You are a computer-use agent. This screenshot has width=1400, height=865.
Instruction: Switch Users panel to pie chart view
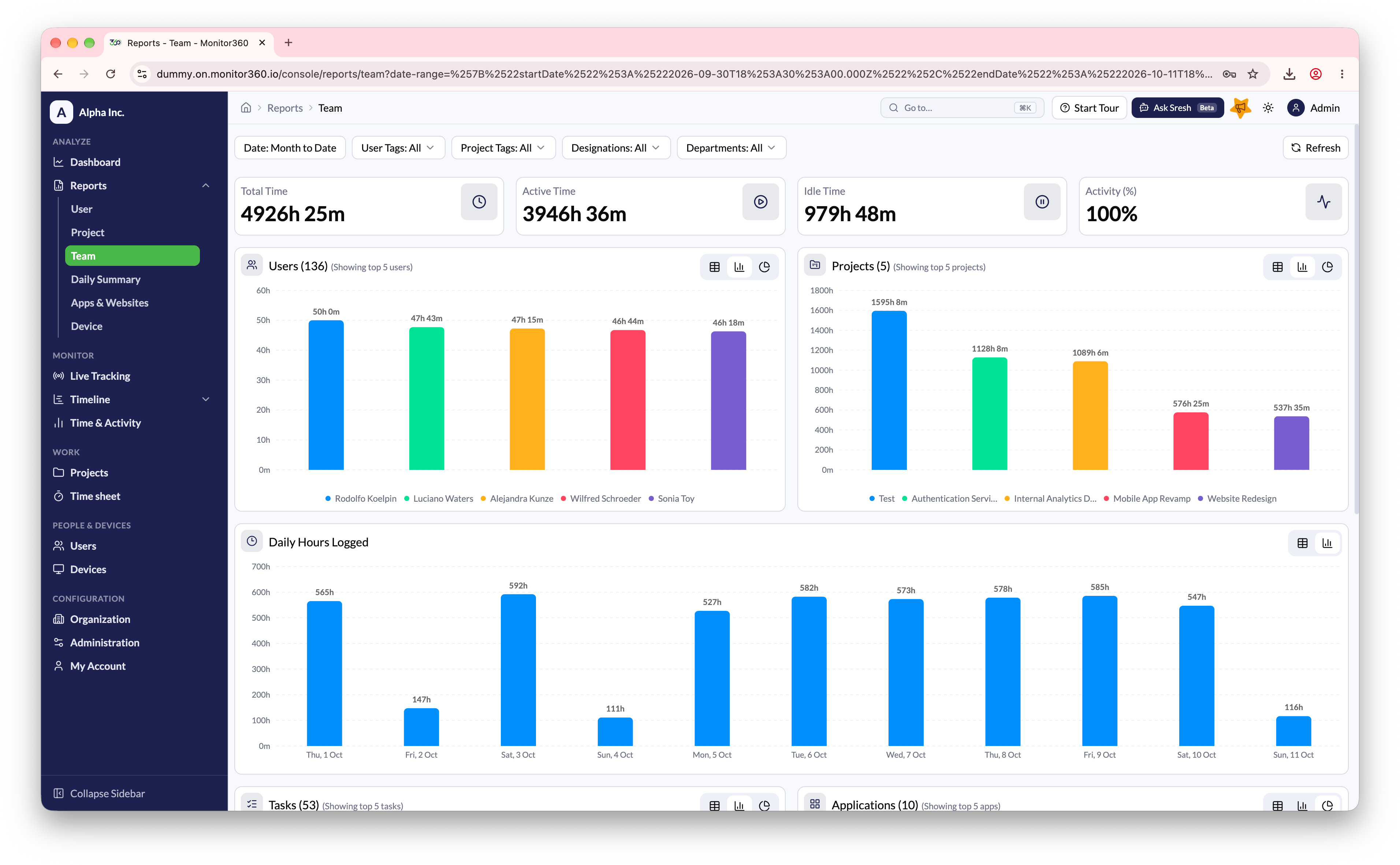764,267
